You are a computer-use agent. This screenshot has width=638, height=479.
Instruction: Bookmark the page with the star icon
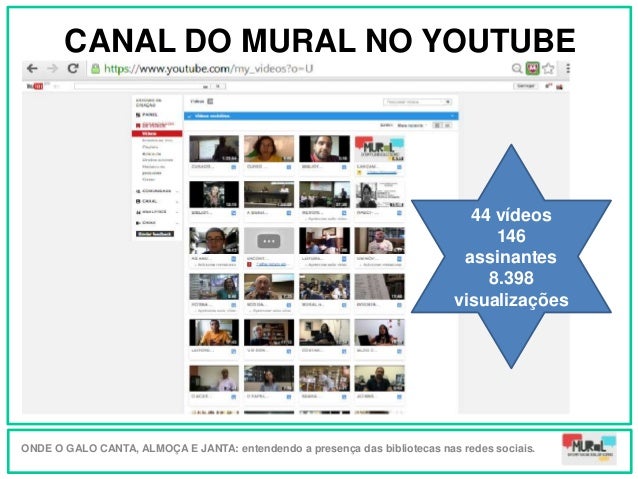point(548,68)
